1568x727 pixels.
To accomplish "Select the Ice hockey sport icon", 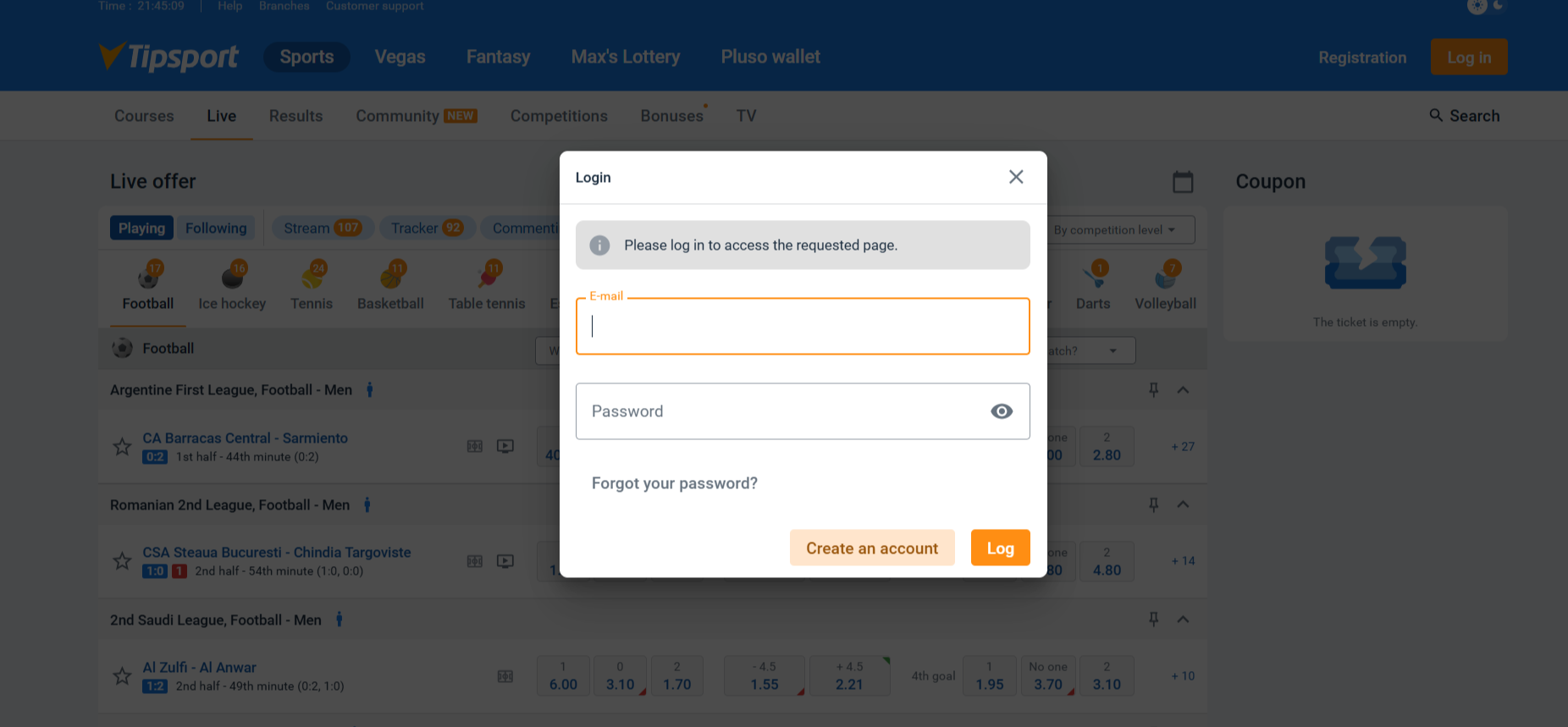I will (230, 279).
